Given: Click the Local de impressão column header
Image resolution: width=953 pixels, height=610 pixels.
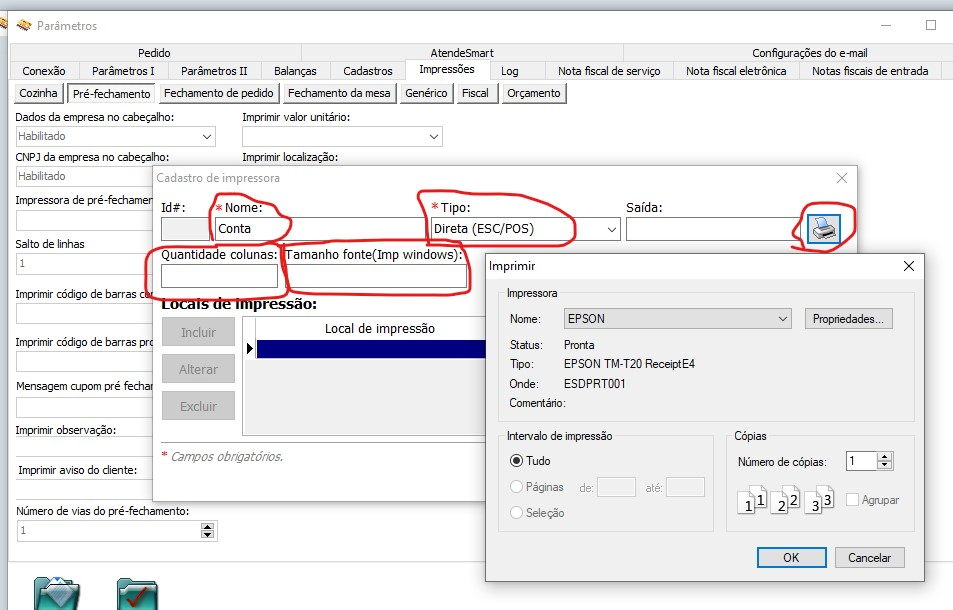Looking at the screenshot, I should pos(379,329).
